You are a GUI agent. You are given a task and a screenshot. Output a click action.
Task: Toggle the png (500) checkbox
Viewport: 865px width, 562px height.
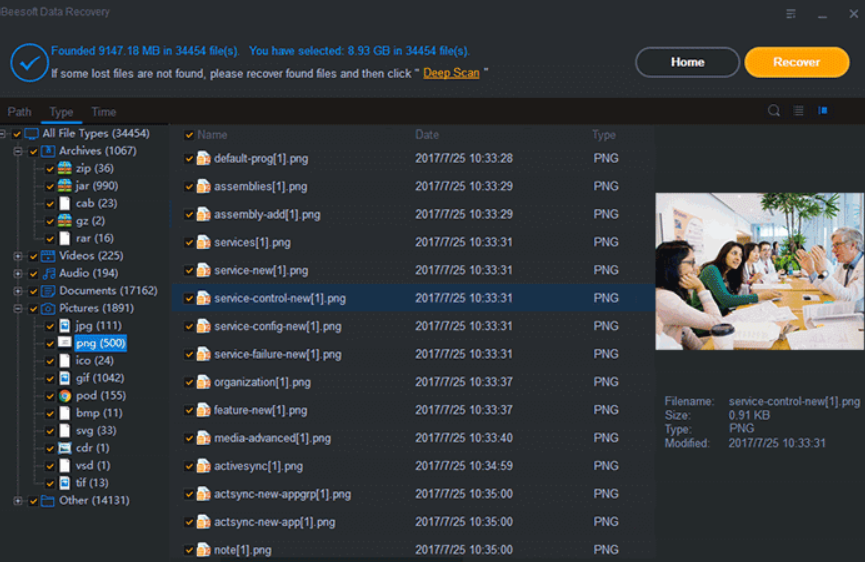50,344
